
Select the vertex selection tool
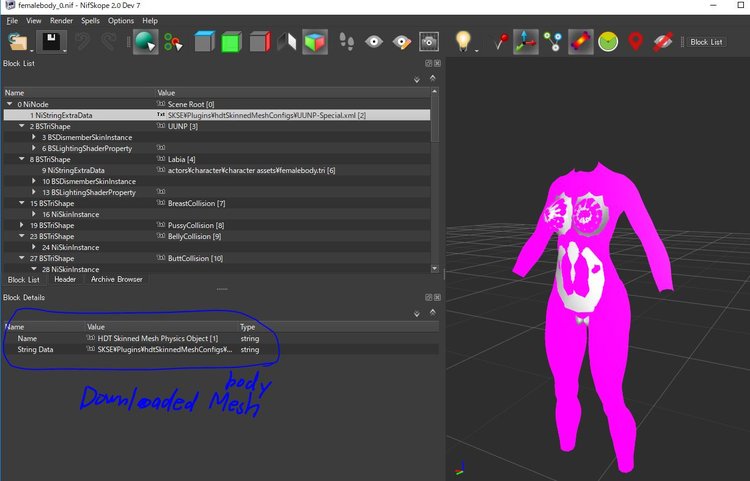pyautogui.click(x=173, y=42)
